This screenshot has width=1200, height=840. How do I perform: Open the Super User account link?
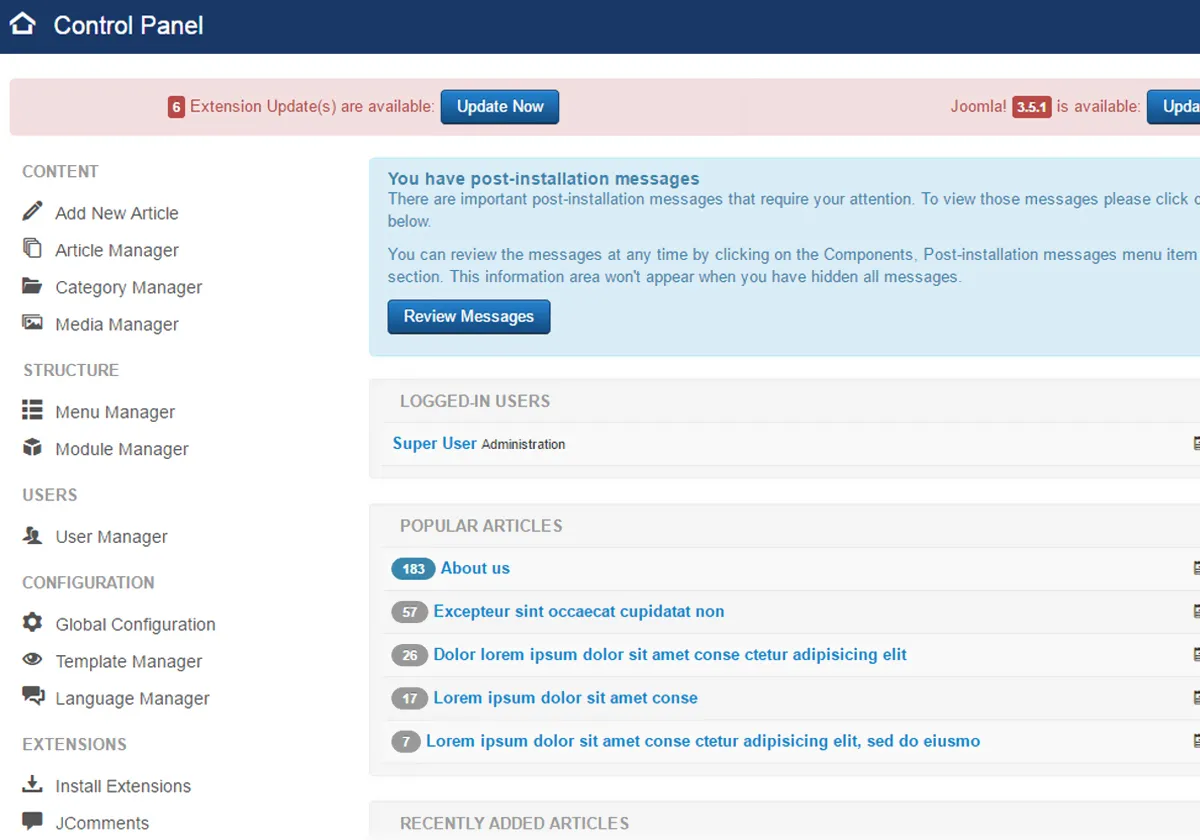click(x=434, y=443)
